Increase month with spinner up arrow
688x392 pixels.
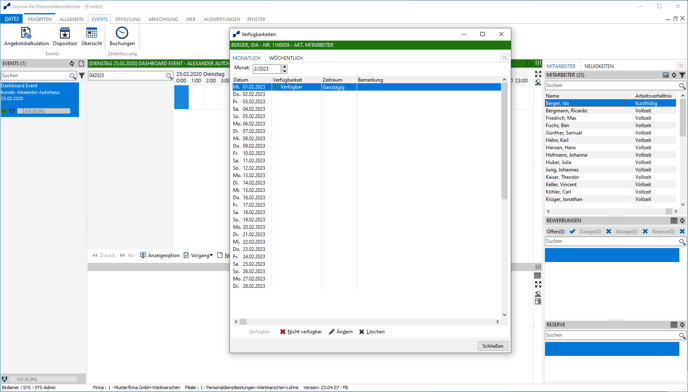[285, 67]
